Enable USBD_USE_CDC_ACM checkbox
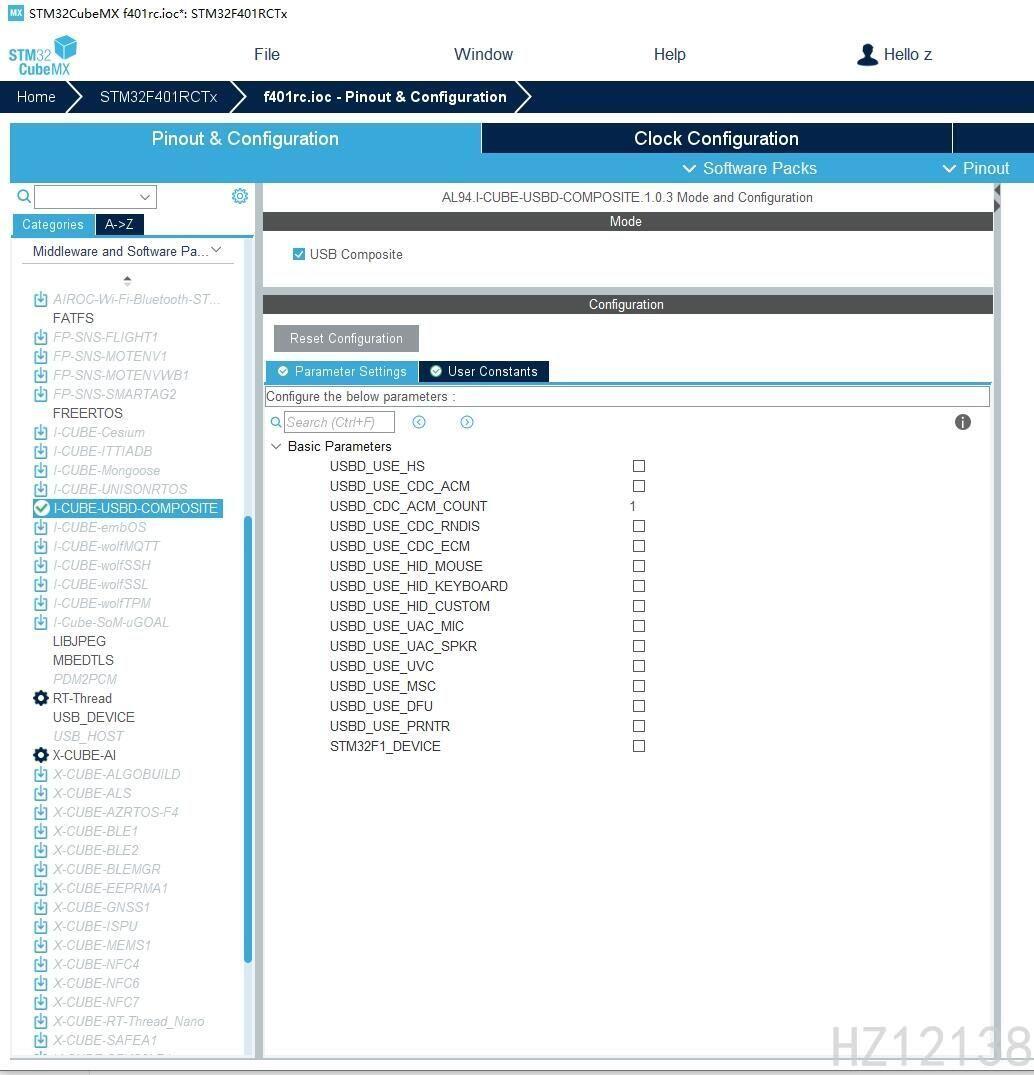 pos(639,486)
